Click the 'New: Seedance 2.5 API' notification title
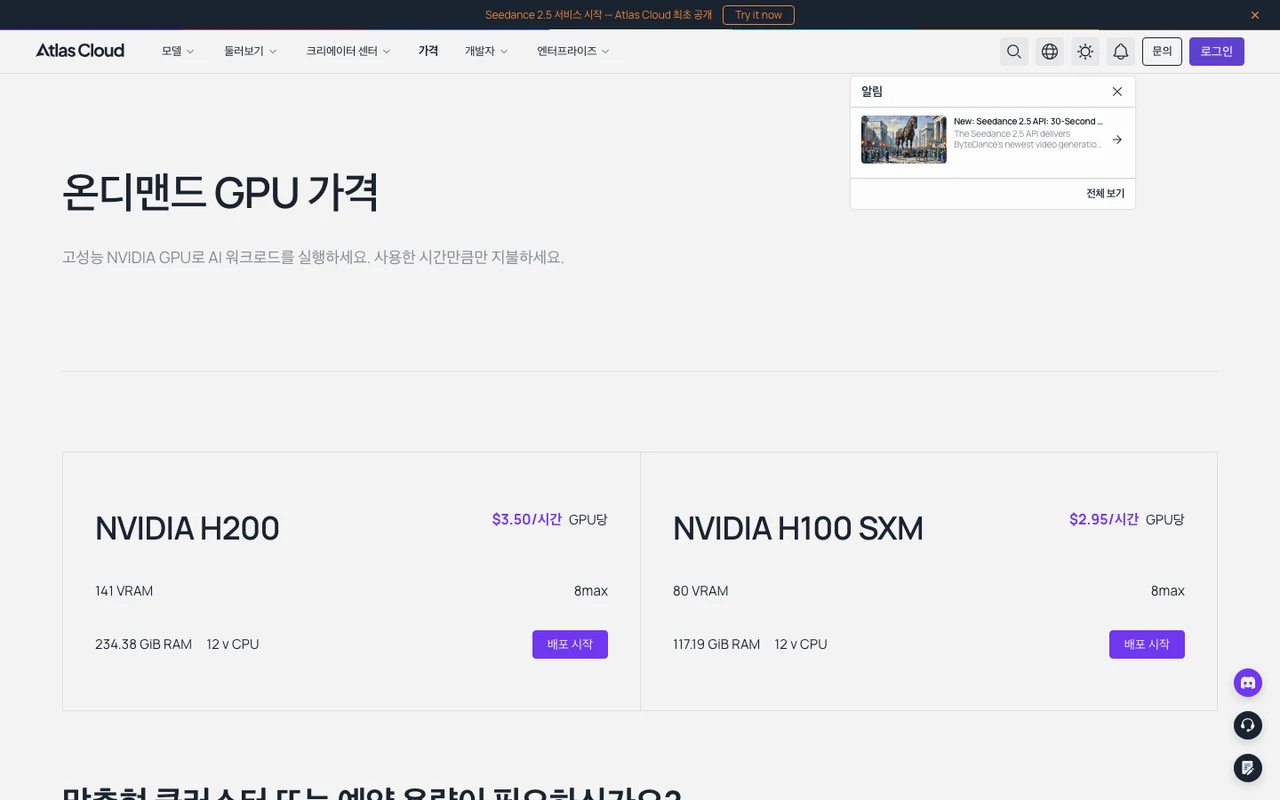 click(1028, 121)
